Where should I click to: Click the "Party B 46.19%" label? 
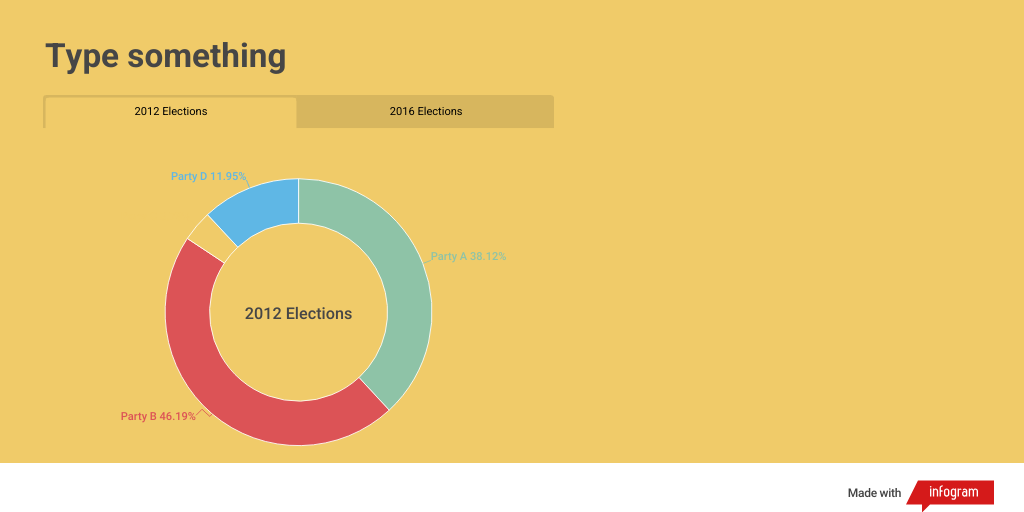(x=158, y=416)
